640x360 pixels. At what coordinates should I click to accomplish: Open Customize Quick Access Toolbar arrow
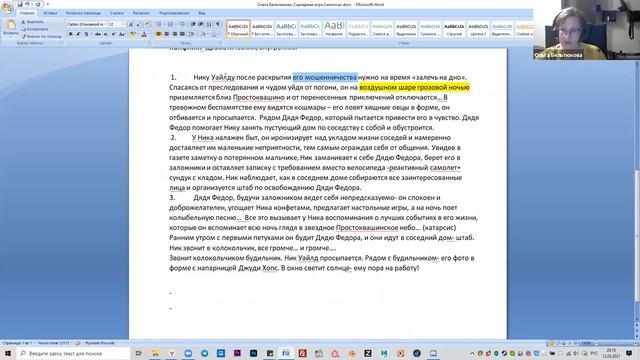coord(48,4)
